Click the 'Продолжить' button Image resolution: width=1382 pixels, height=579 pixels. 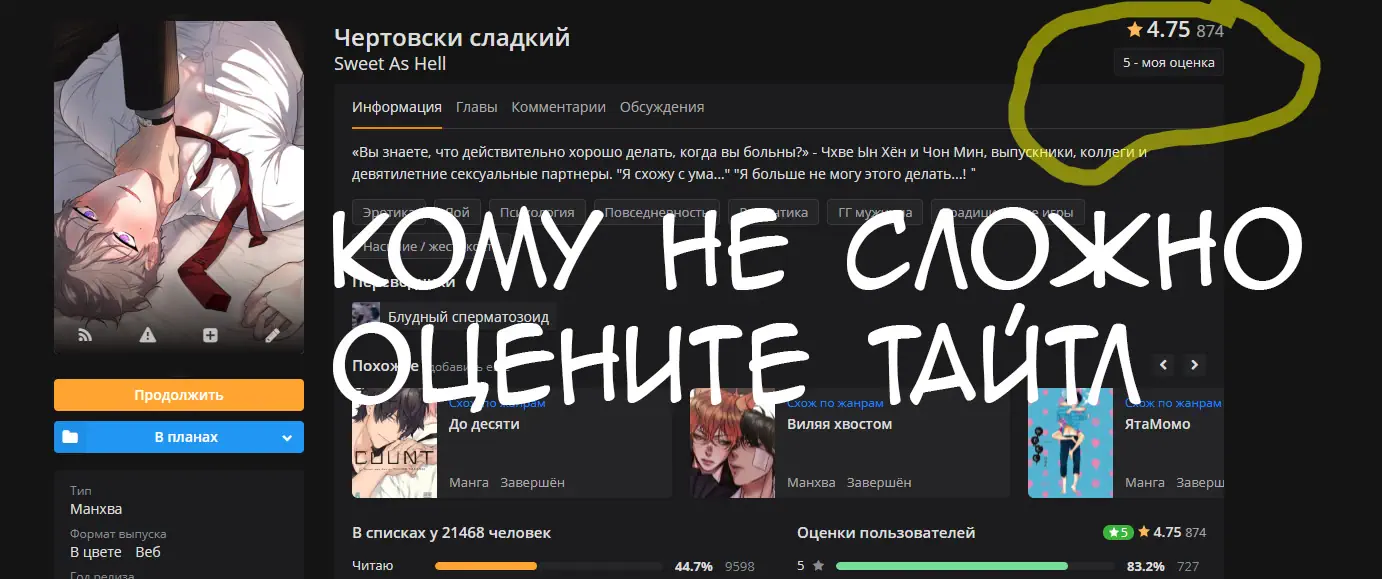pyautogui.click(x=179, y=395)
